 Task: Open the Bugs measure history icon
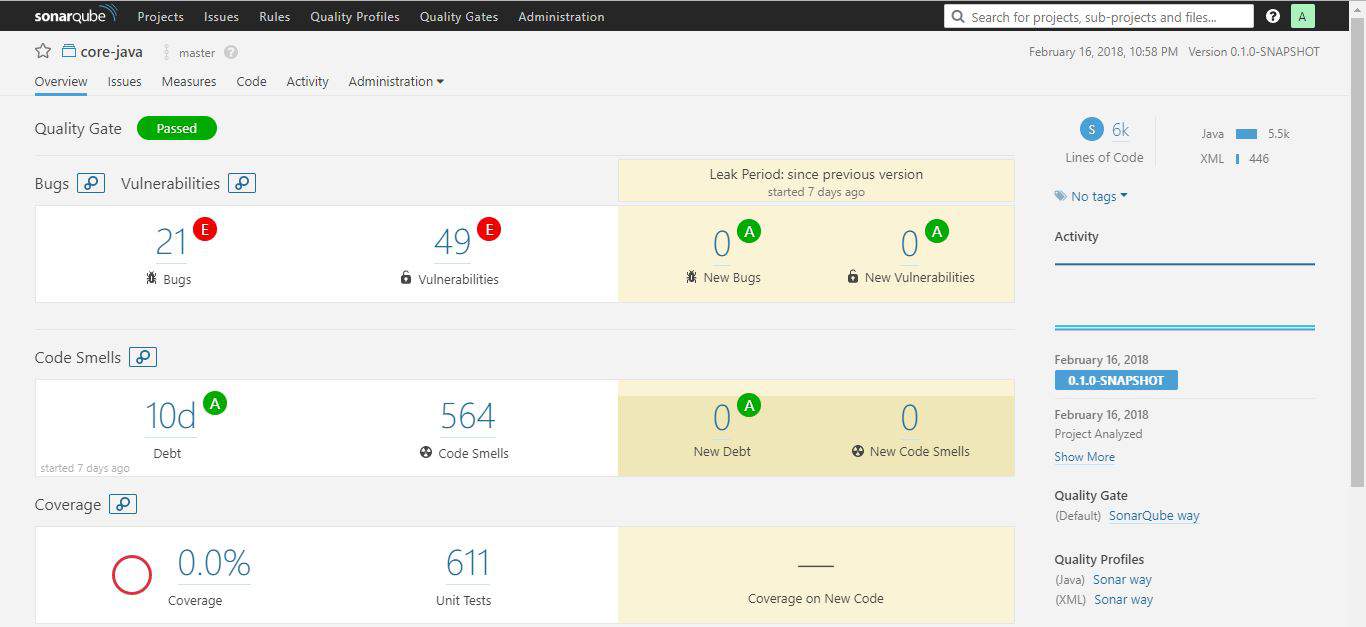(91, 183)
